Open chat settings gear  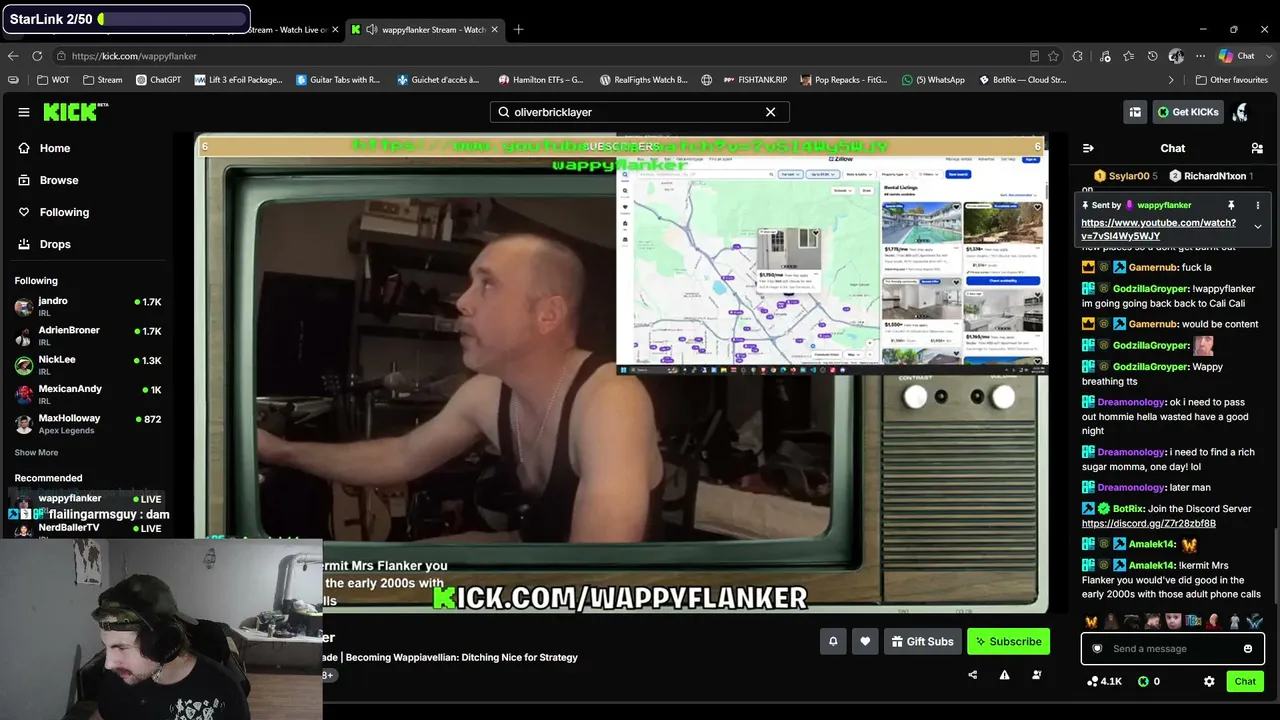(1209, 681)
